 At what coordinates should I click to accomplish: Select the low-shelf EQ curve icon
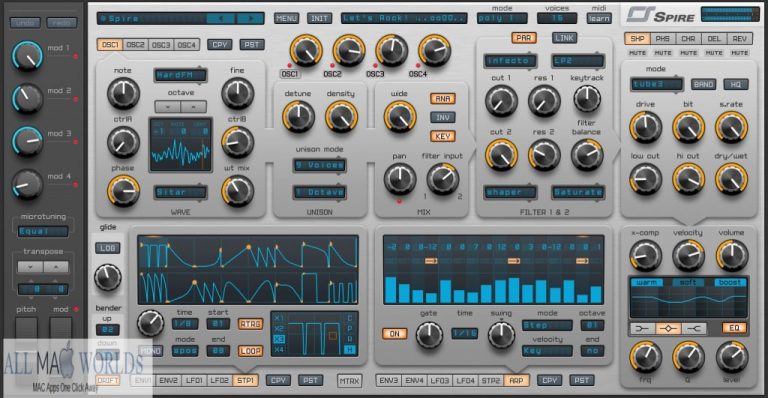click(x=642, y=328)
